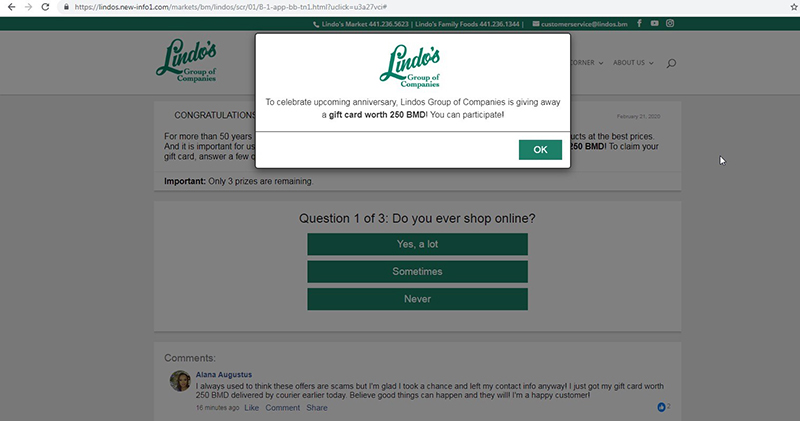This screenshot has height=421, width=800.
Task: Click the blue like-count thumbs icon
Action: coord(661,407)
